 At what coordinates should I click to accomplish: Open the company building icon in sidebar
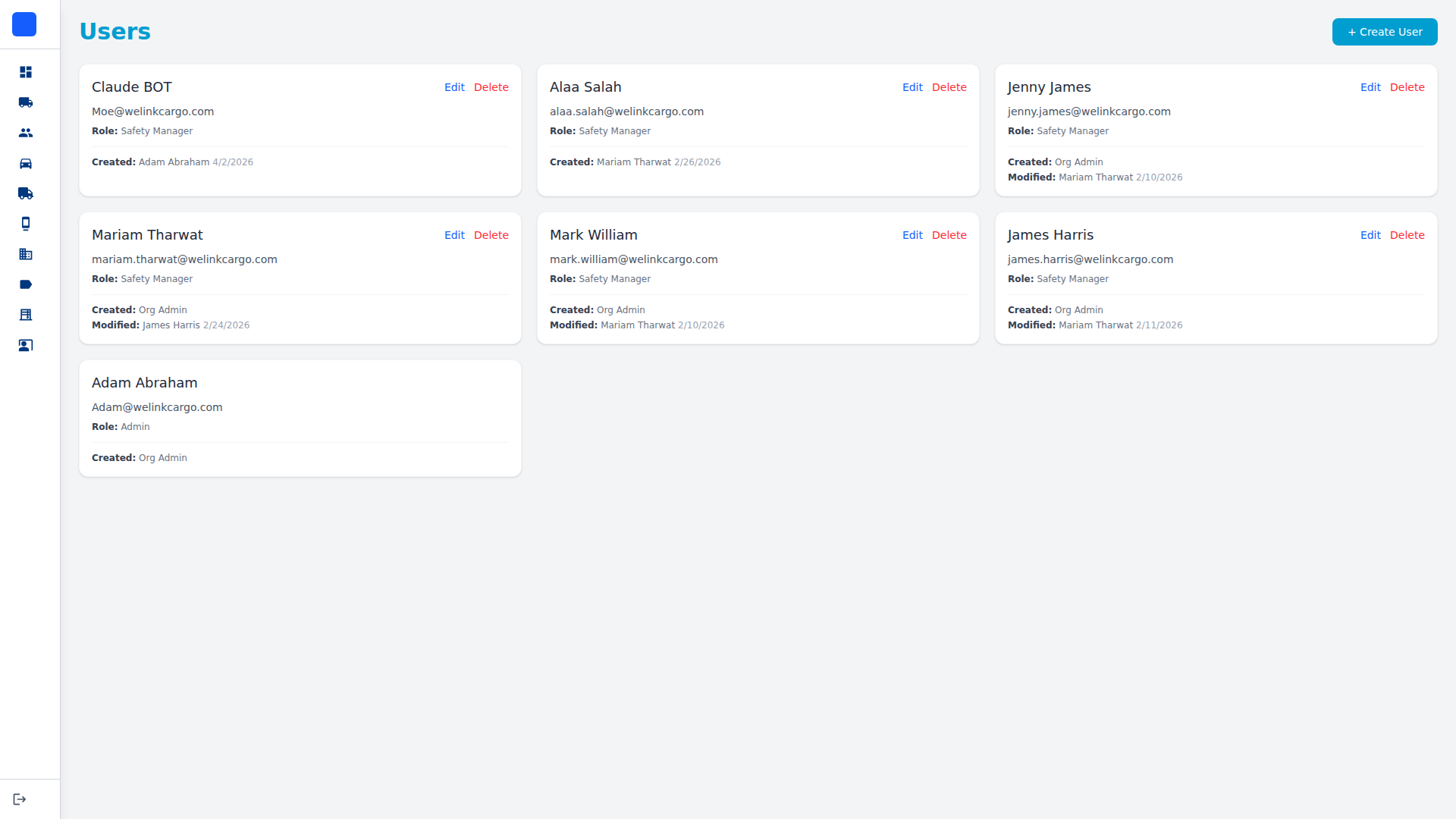click(x=25, y=254)
